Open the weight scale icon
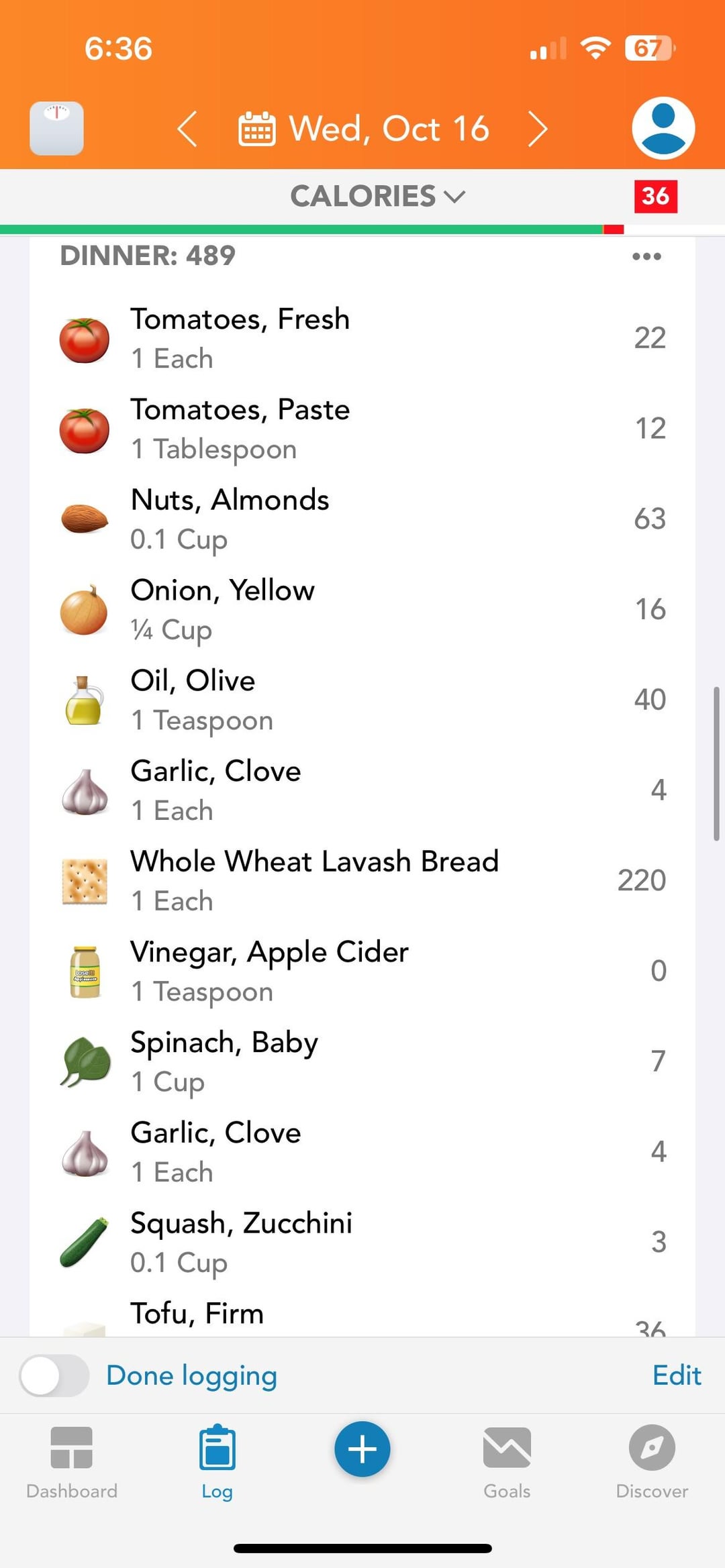Viewport: 725px width, 1568px height. [57, 128]
